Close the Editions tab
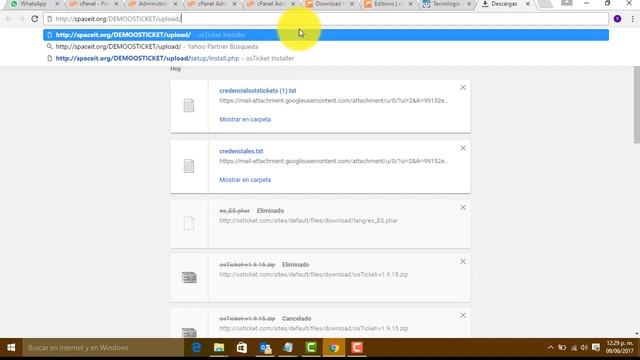Viewport: 640px width, 360px height. 411,4
